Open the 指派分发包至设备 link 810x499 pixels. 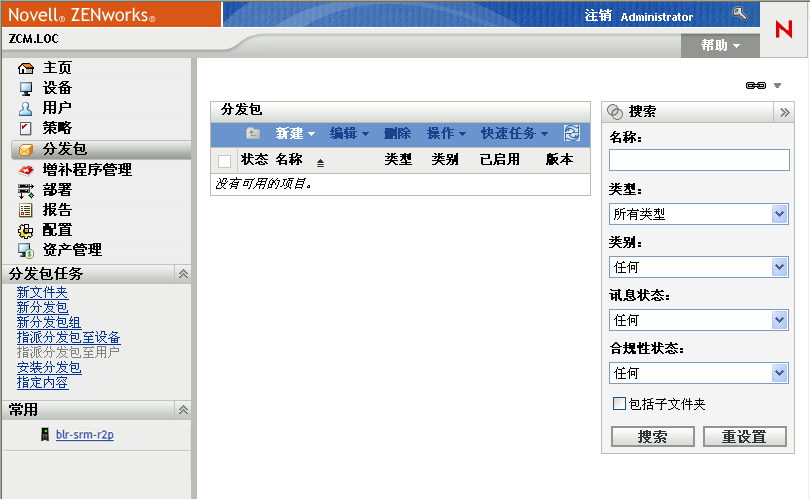pos(69,337)
